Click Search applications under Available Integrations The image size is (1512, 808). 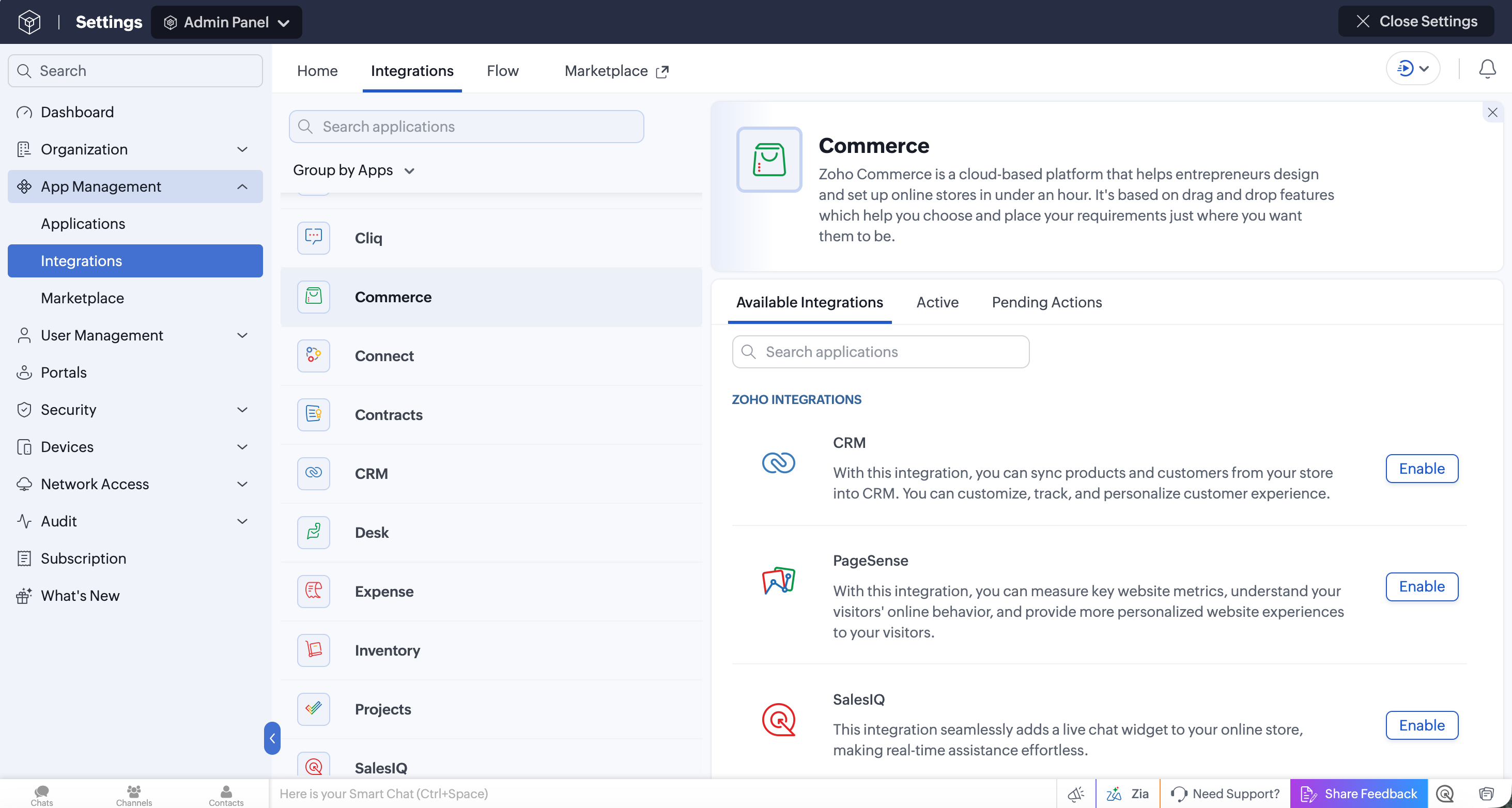tap(881, 352)
